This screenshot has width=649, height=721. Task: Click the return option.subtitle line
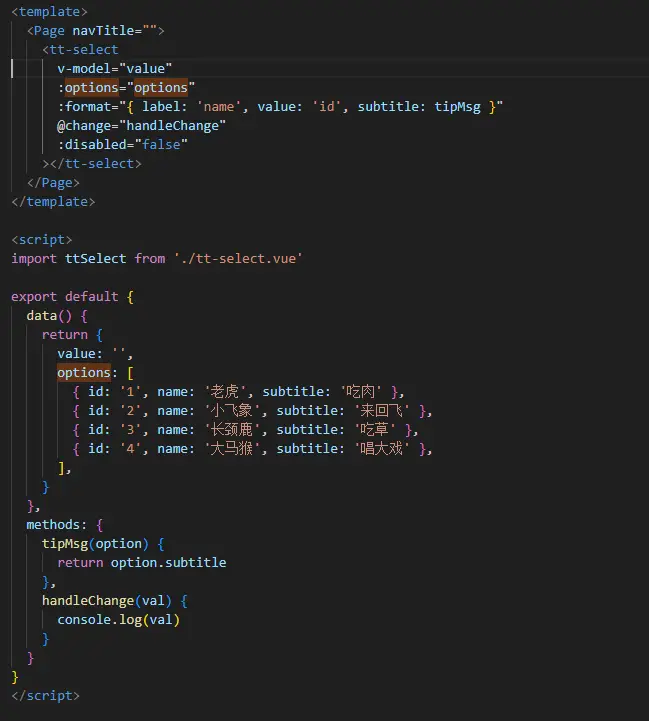click(x=142, y=563)
